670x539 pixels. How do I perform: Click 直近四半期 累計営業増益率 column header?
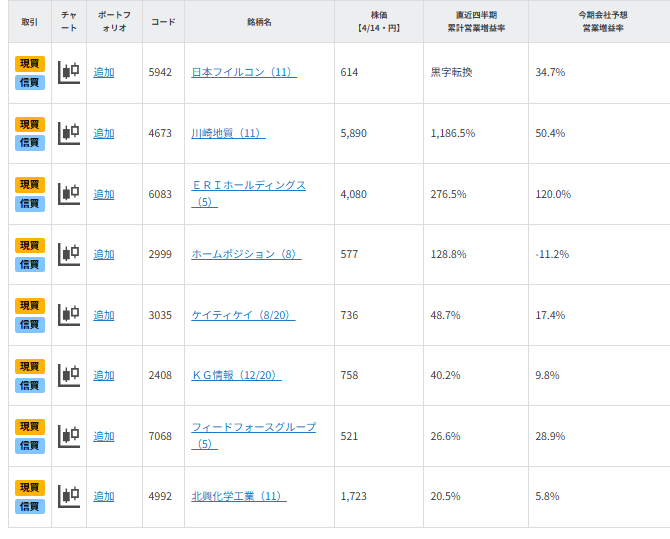[476, 22]
